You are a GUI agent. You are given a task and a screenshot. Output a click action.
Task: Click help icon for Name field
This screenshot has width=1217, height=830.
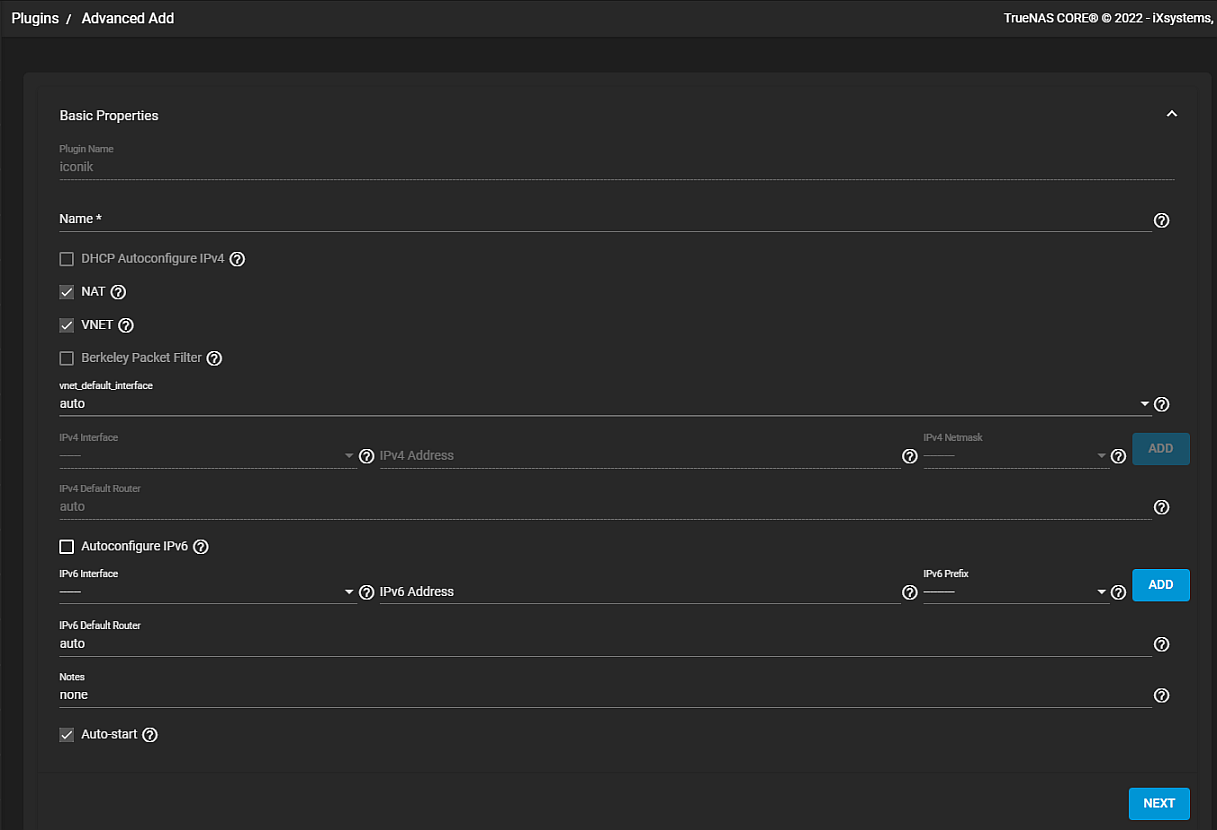point(1161,220)
